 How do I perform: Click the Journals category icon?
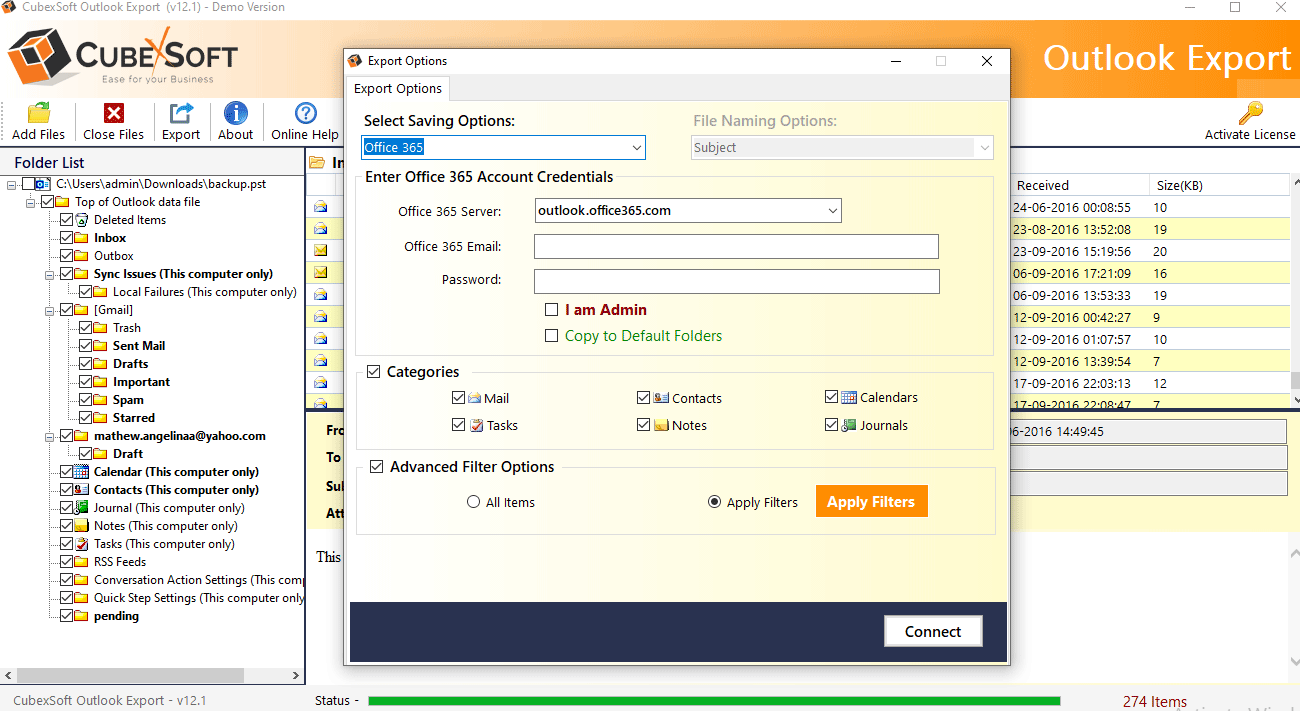pyautogui.click(x=849, y=425)
